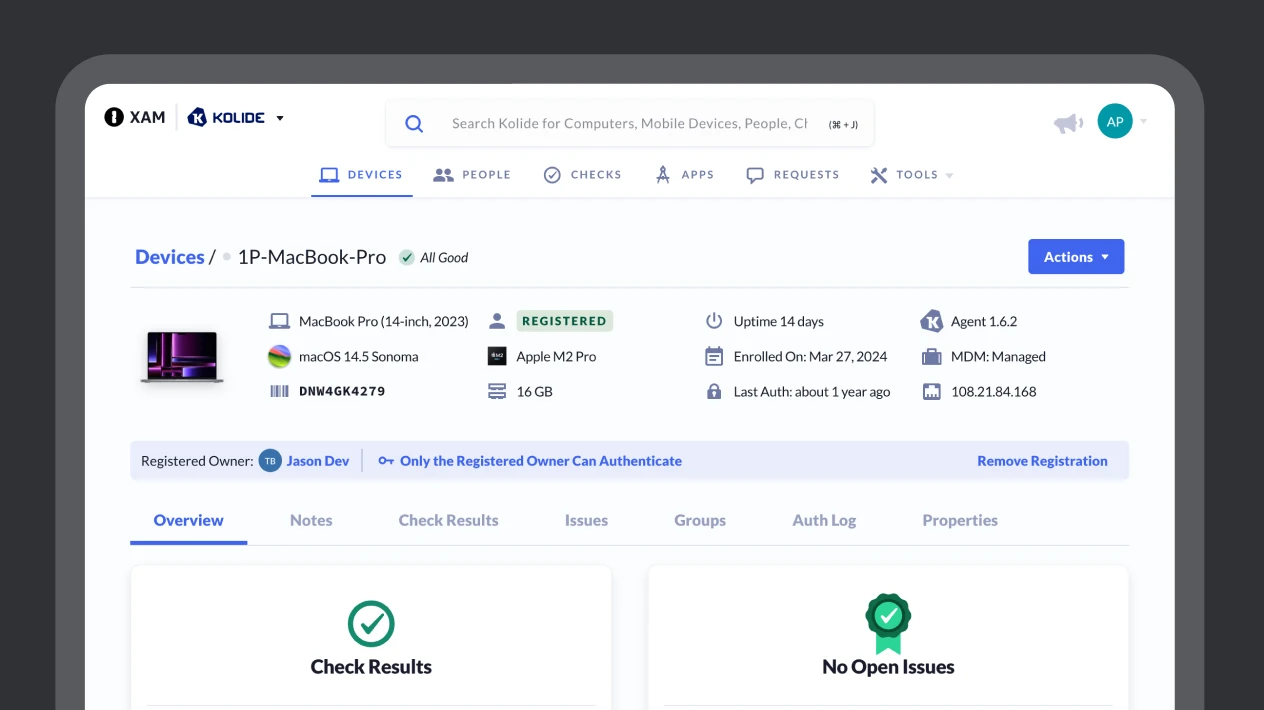
Task: Click the Remove Registration link
Action: click(x=1042, y=461)
